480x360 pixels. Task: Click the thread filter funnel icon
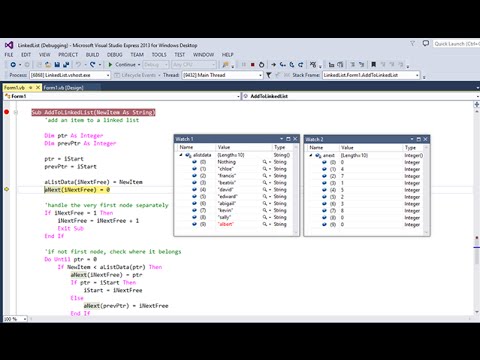(269, 75)
